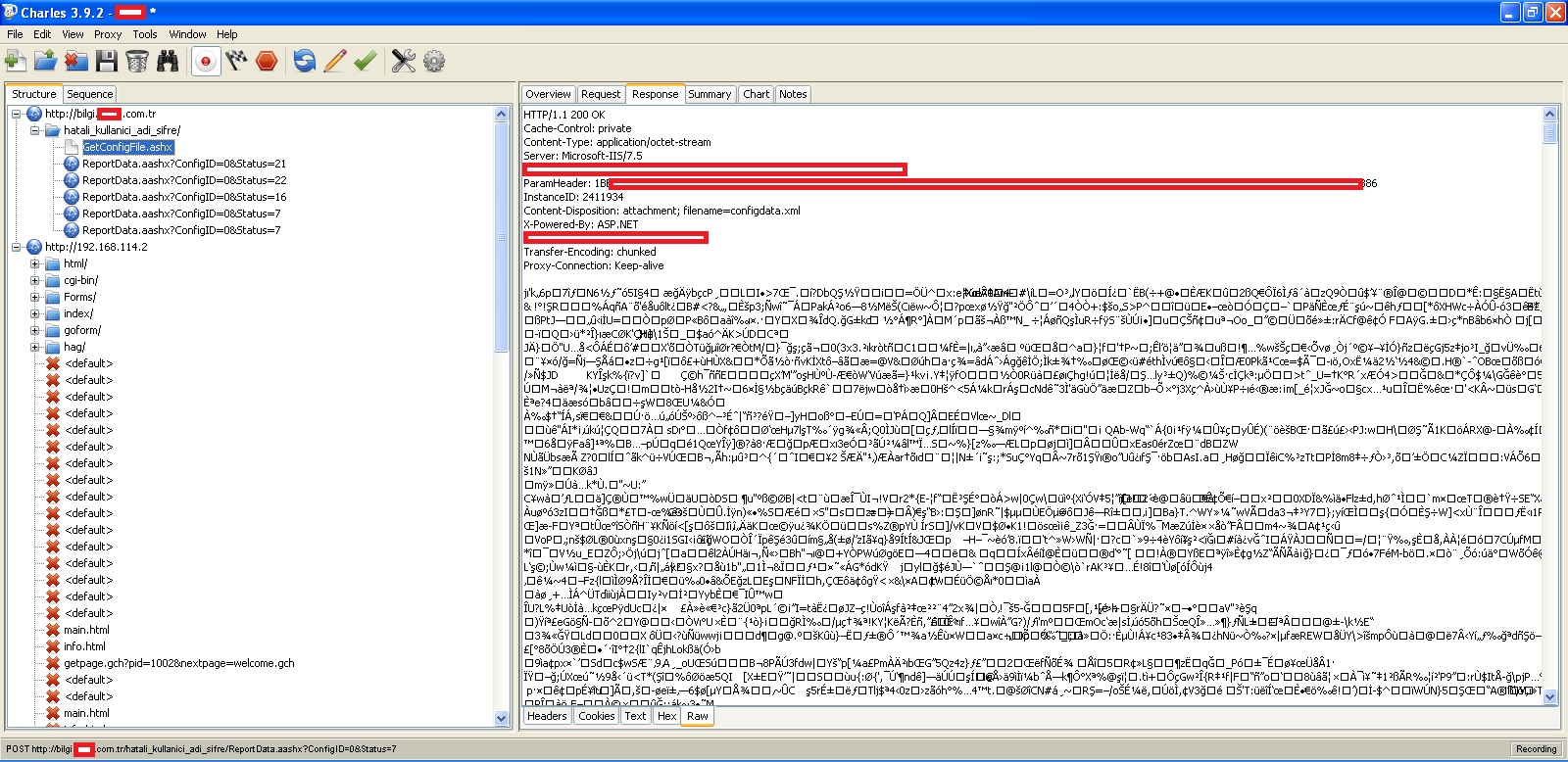The width and height of the screenshot is (1568, 762).
Task: Expand the html/ folder
Action: pyautogui.click(x=34, y=263)
